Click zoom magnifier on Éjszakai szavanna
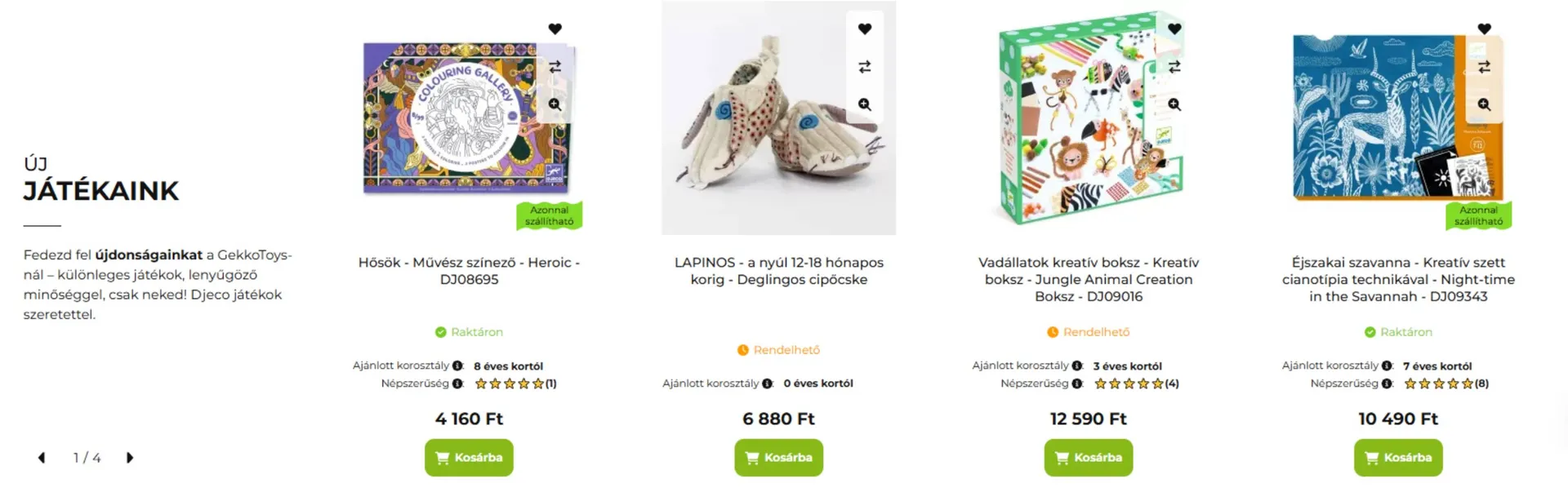The width and height of the screenshot is (1568, 492). 1484,104
